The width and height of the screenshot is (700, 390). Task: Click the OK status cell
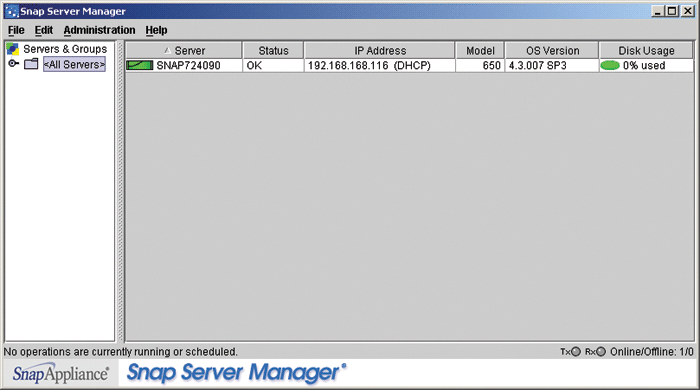click(x=273, y=66)
